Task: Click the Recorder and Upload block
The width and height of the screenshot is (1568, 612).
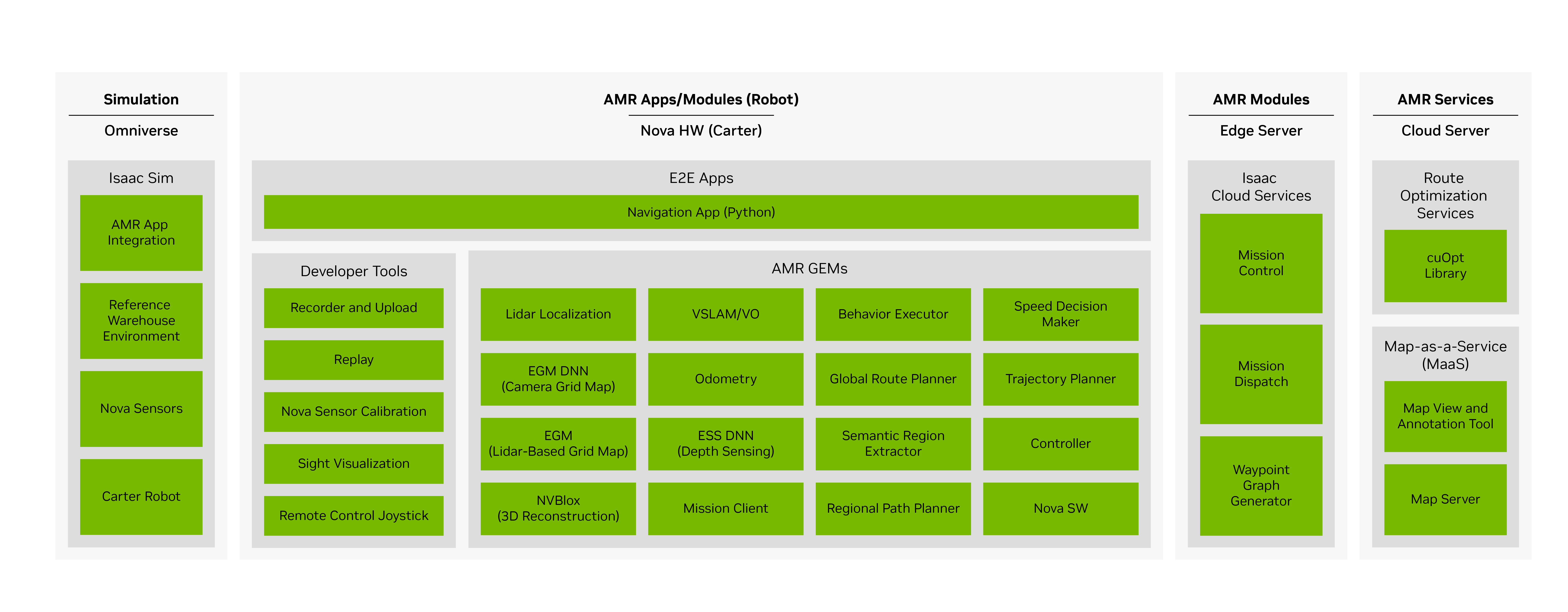Action: pos(354,308)
